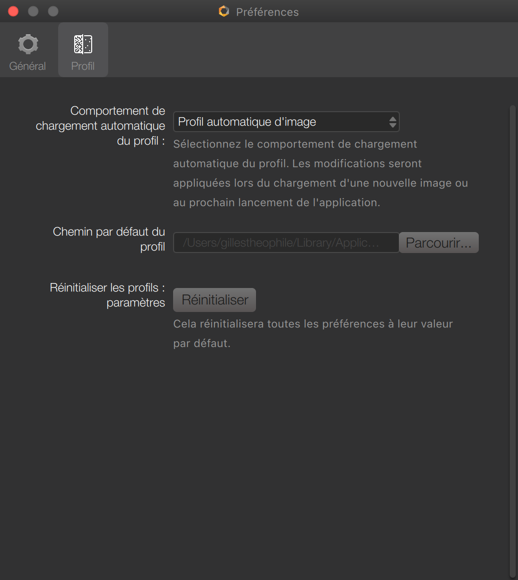Click the Profil split-image icon
518x580 pixels.
pos(83,44)
